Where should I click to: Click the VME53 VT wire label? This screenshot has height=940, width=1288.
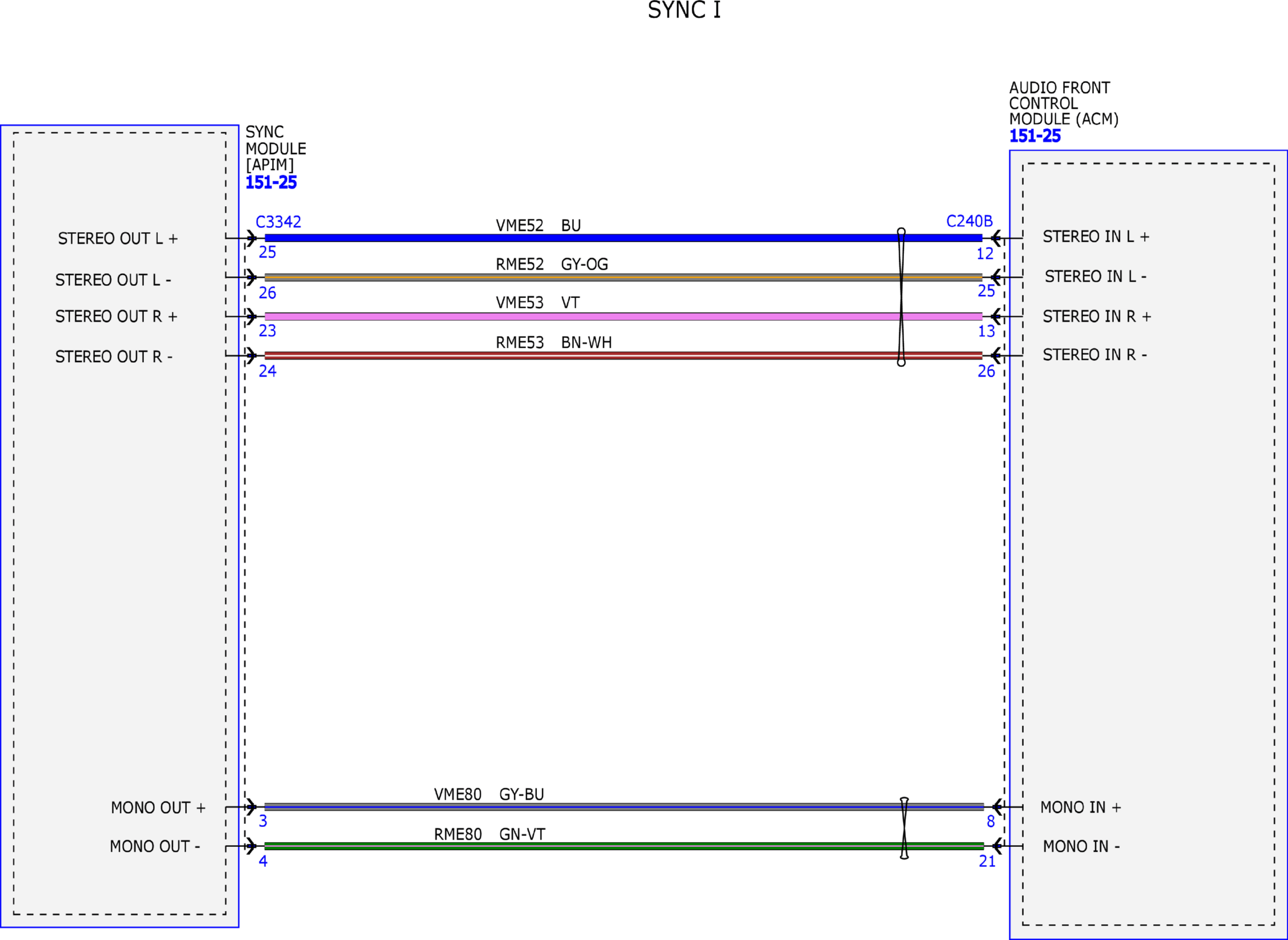click(x=538, y=302)
